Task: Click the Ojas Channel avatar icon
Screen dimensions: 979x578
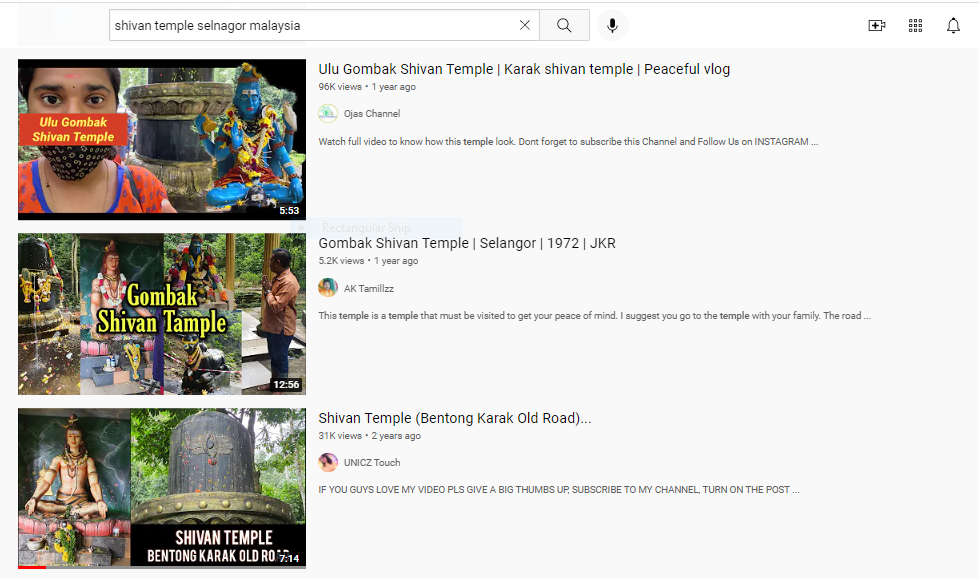Action: [328, 114]
